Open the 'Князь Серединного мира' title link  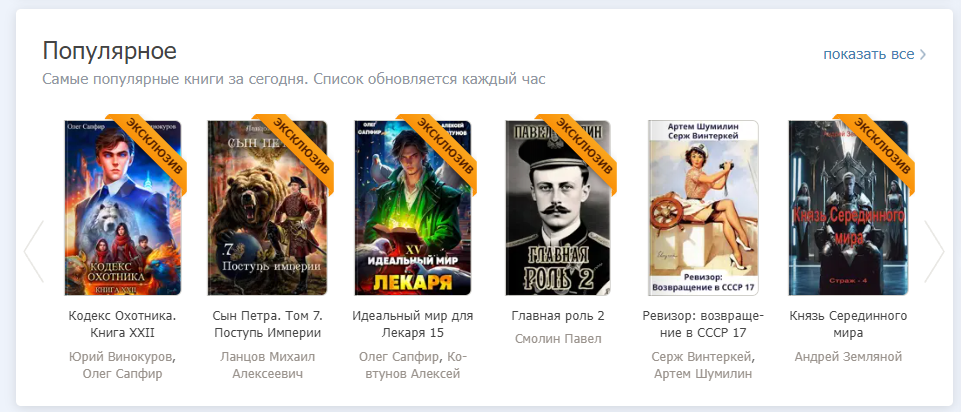click(848, 325)
